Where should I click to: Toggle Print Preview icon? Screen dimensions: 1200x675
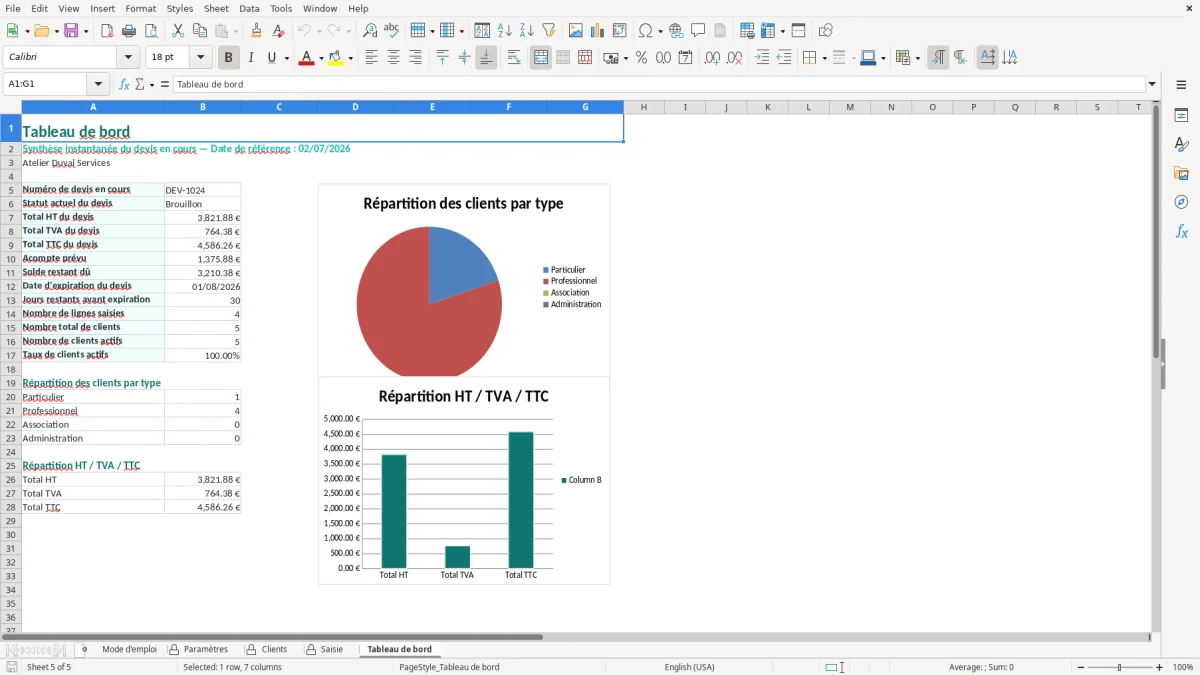(150, 31)
